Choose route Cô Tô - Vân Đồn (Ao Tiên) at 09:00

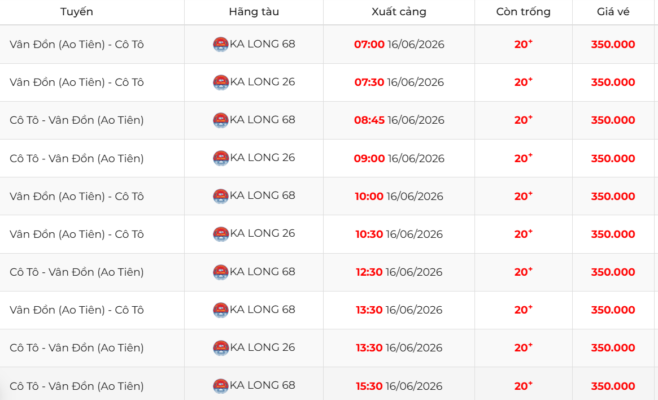pos(77,158)
